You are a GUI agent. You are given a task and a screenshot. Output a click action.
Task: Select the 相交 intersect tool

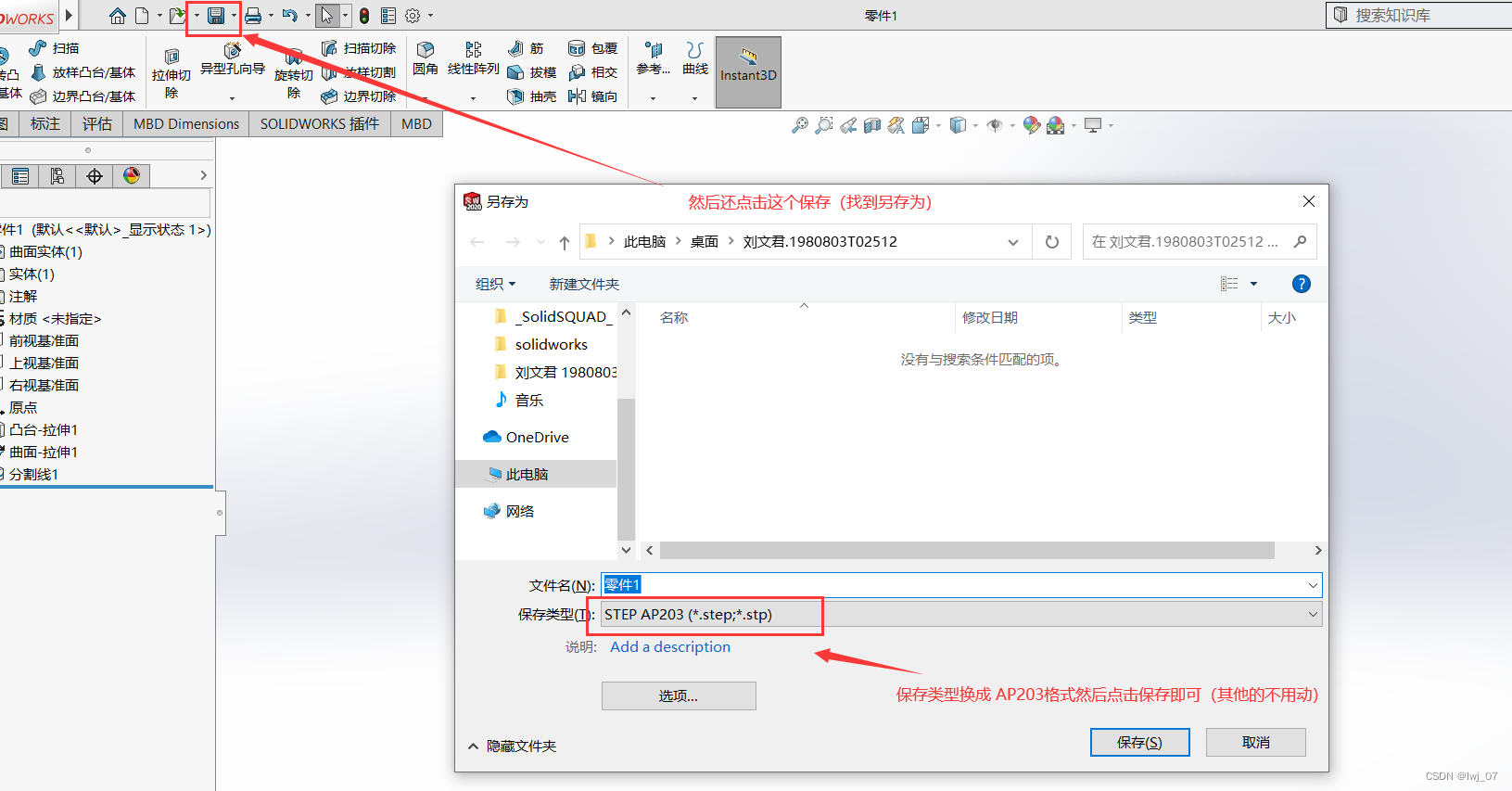tap(593, 72)
